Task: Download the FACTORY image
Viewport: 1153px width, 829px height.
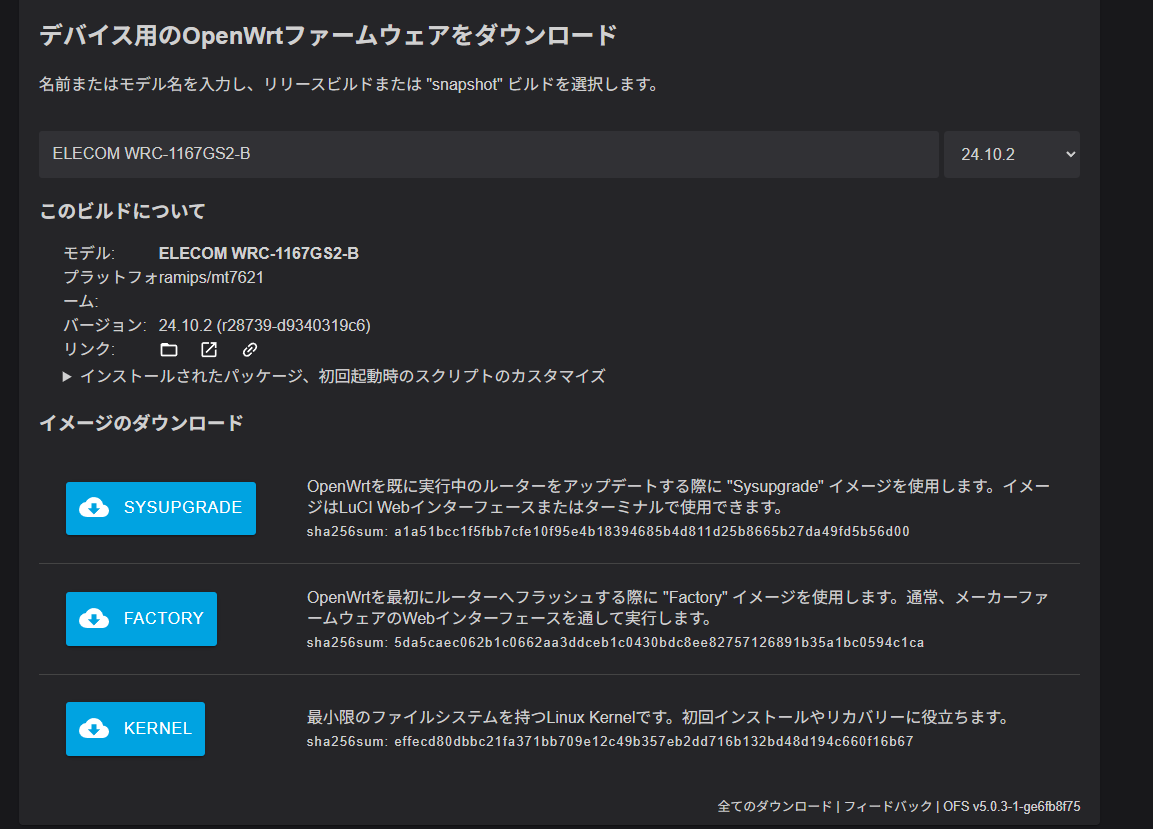Action: [x=141, y=619]
